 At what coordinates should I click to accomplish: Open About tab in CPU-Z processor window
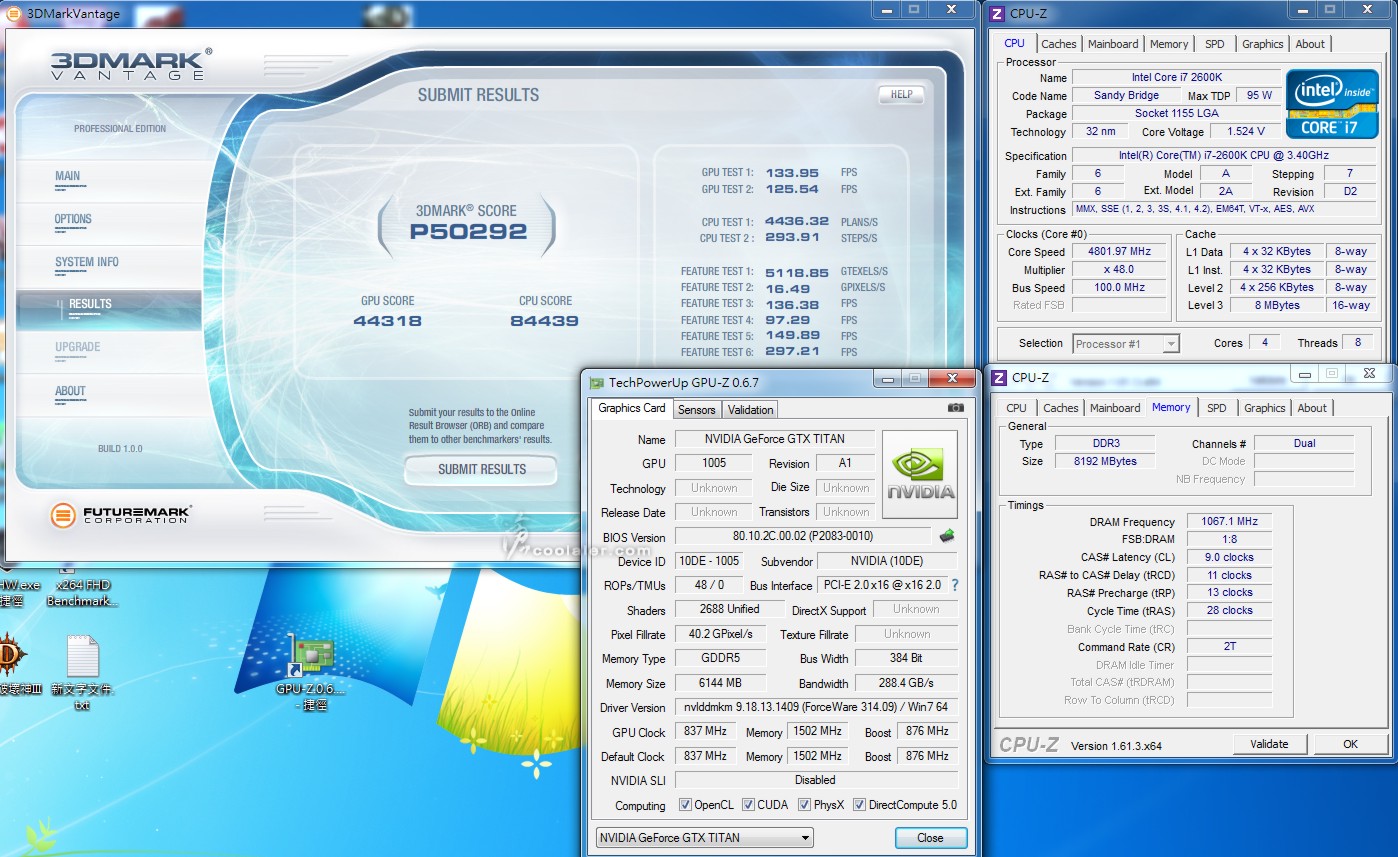1310,44
